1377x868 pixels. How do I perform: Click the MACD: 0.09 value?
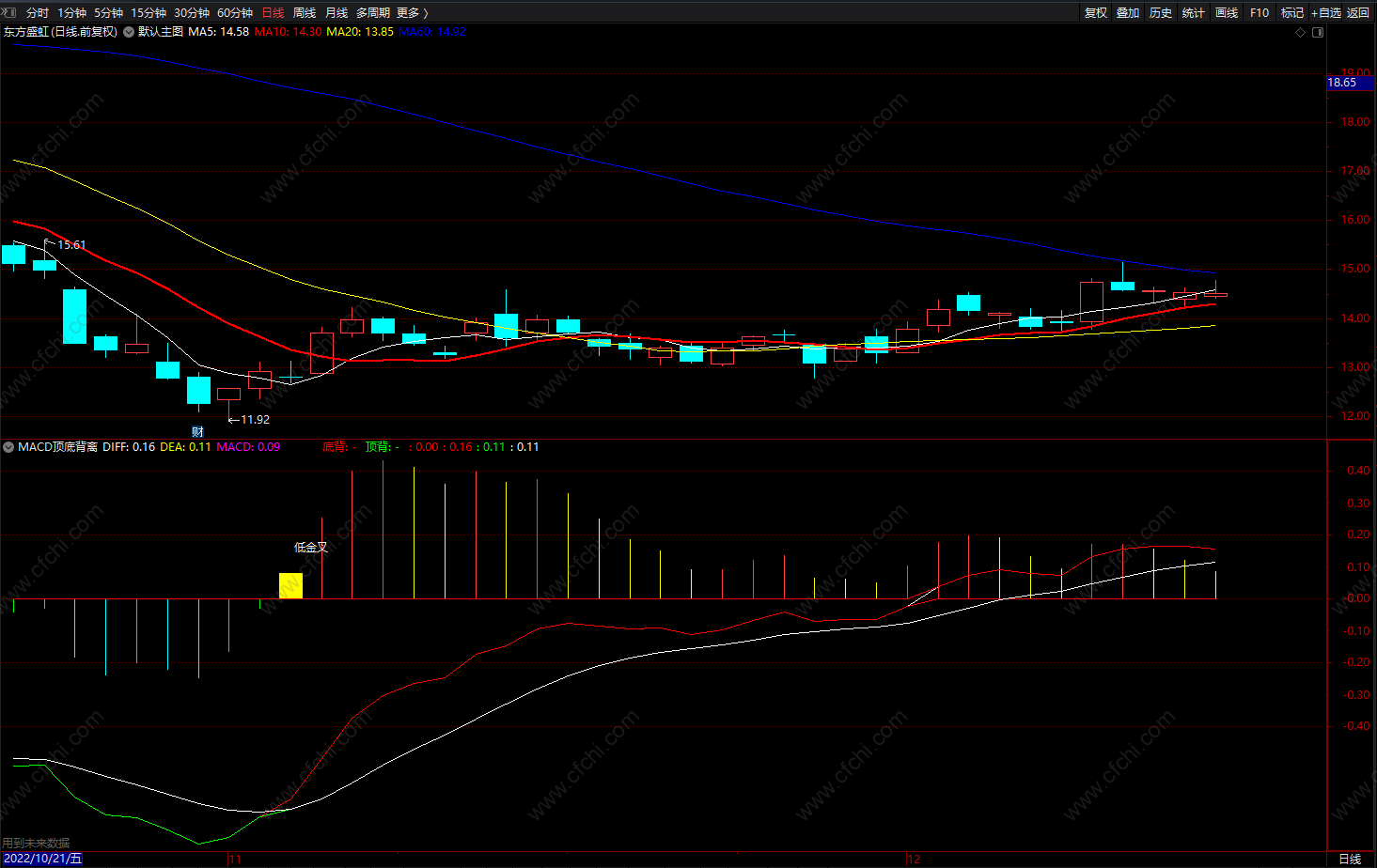[x=248, y=447]
